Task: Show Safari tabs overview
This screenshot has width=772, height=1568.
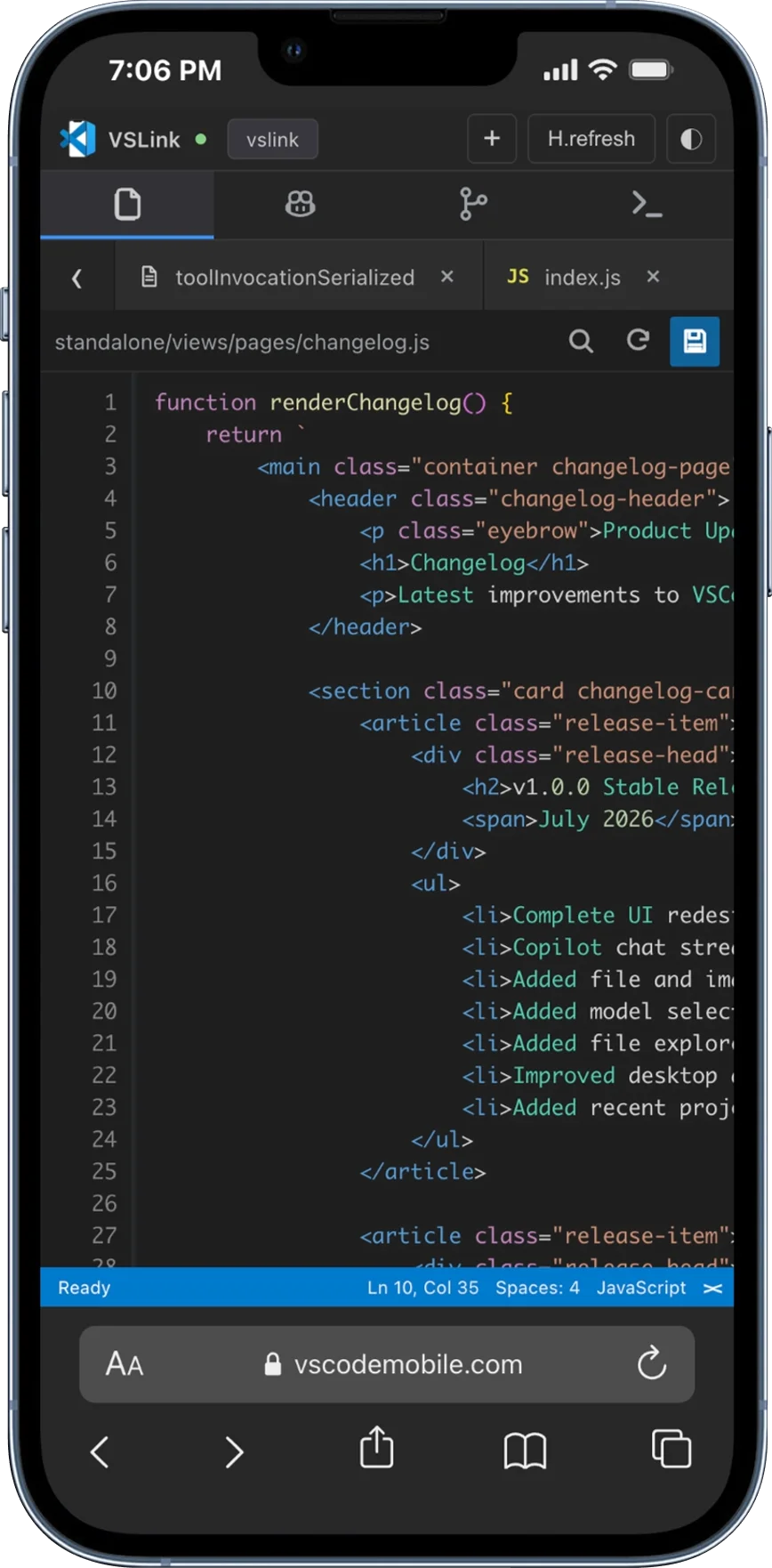Action: click(671, 1449)
